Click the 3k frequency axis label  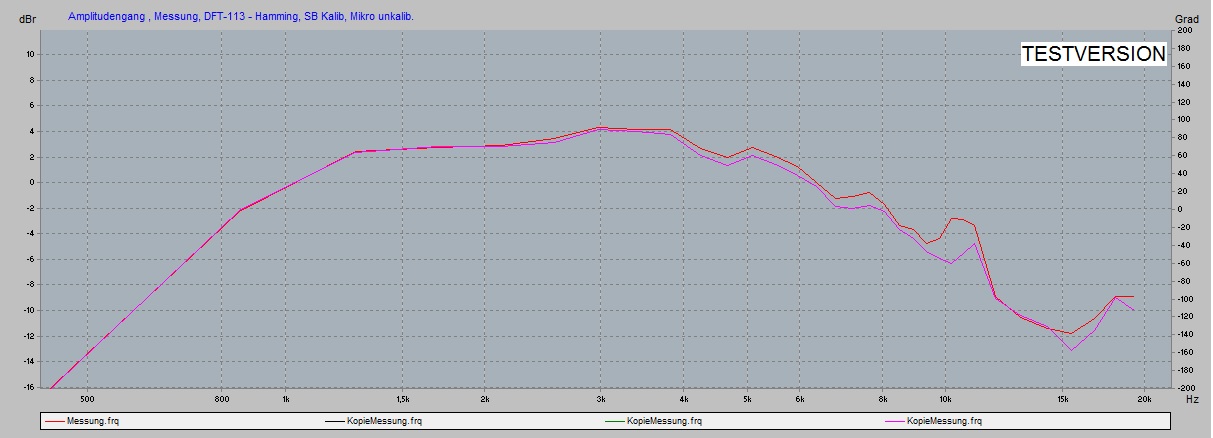coord(600,398)
